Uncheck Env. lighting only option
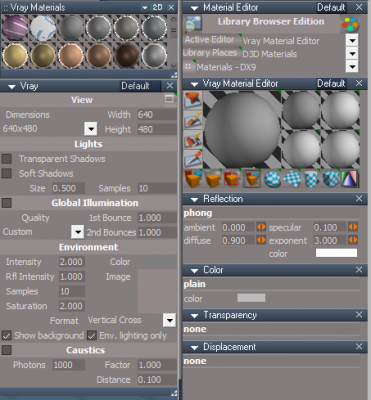371x400 pixels. click(92, 335)
